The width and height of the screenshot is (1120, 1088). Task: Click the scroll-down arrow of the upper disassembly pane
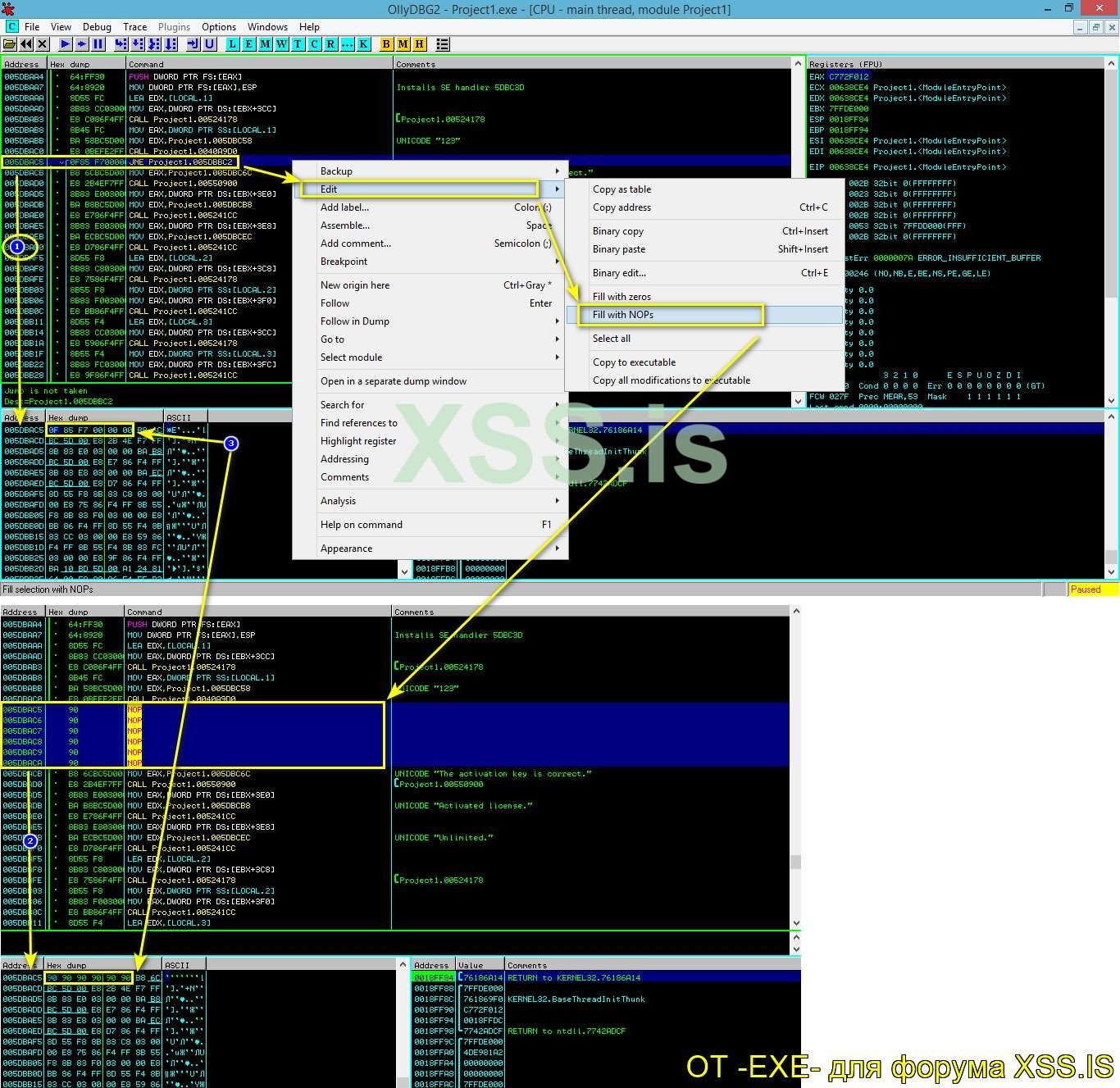798,401
